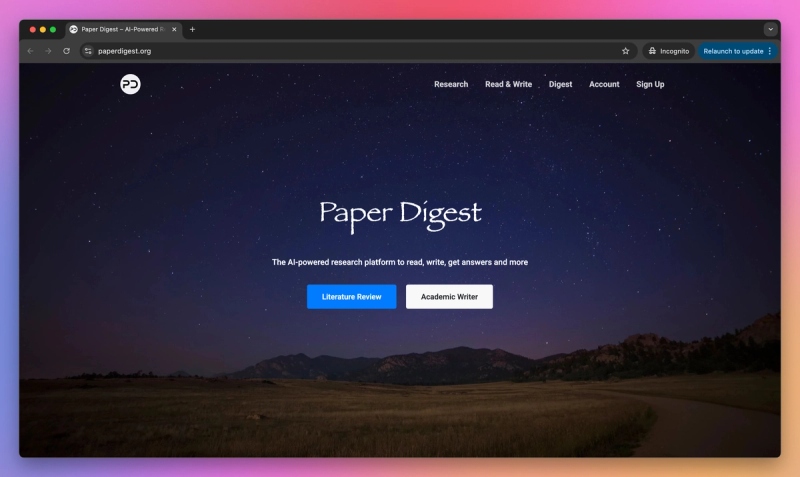Click the browser forward arrow

(48, 51)
